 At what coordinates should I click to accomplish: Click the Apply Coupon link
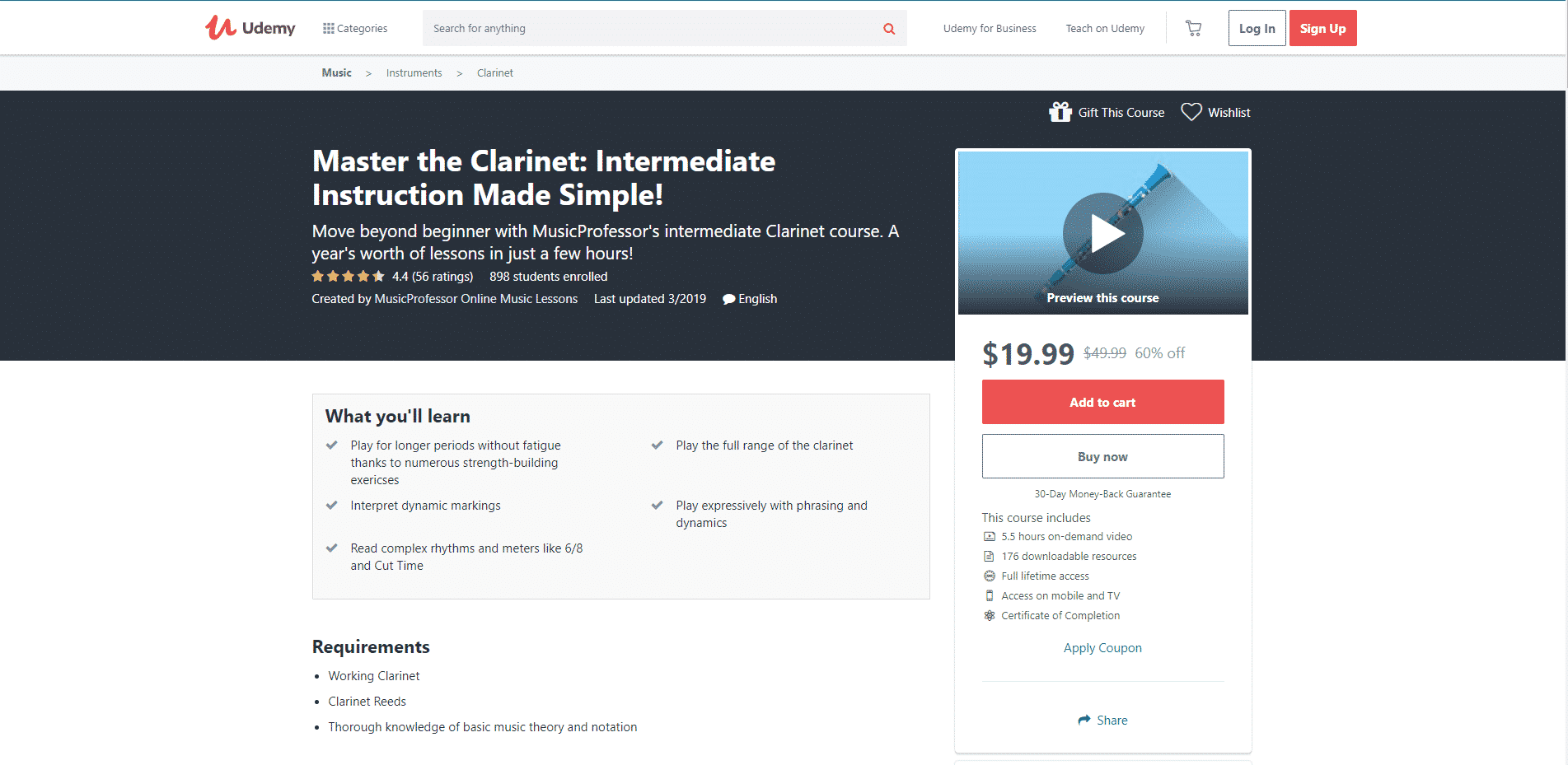click(x=1102, y=648)
